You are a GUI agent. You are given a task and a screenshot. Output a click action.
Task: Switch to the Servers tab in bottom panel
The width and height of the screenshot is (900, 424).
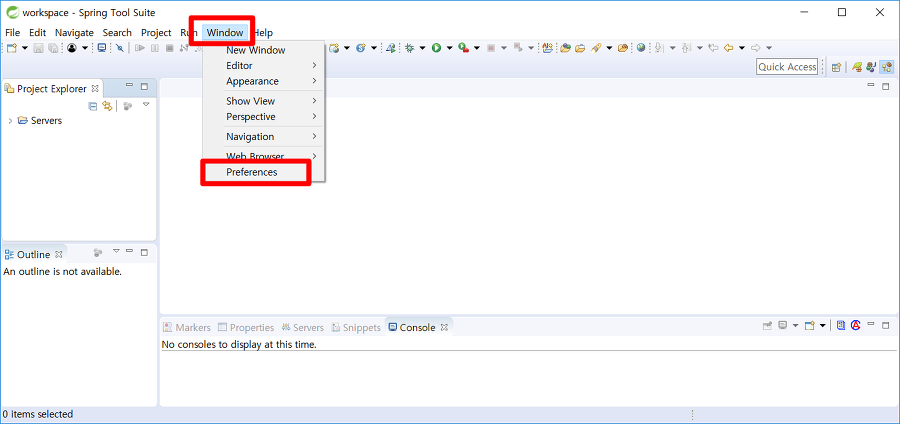point(302,328)
